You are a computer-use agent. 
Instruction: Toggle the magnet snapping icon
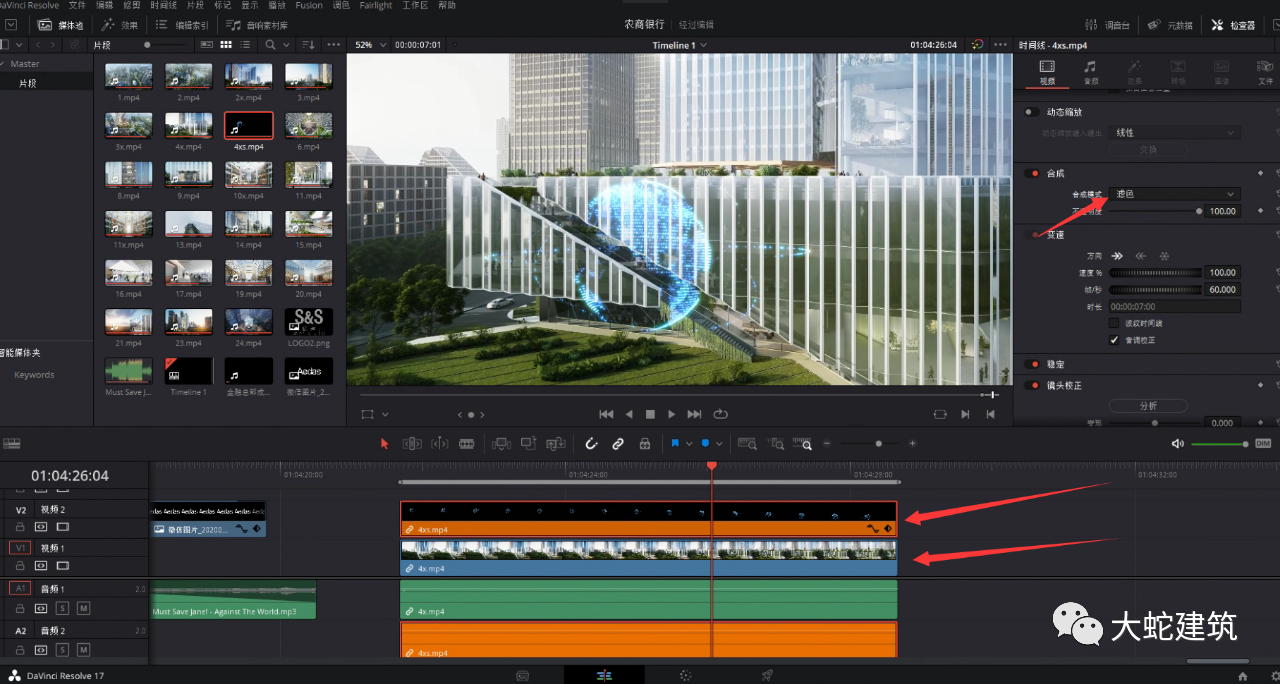tap(591, 444)
